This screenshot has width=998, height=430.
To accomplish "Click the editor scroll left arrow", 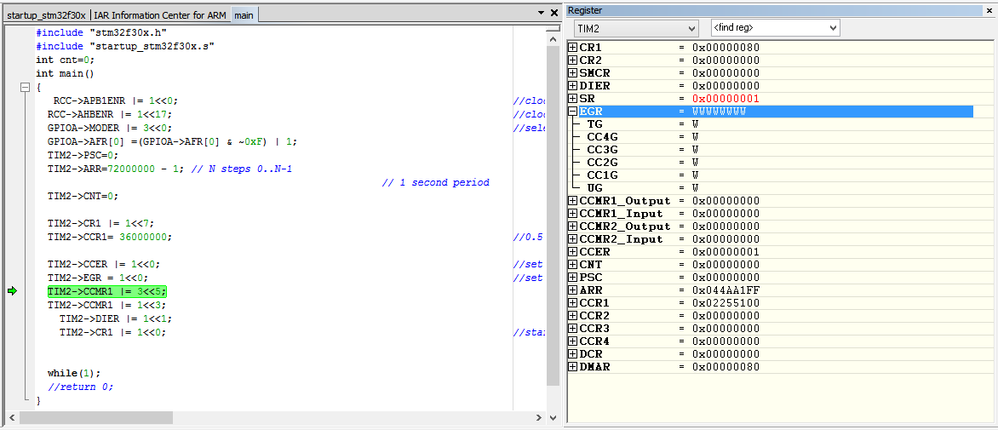I will coord(10,417).
